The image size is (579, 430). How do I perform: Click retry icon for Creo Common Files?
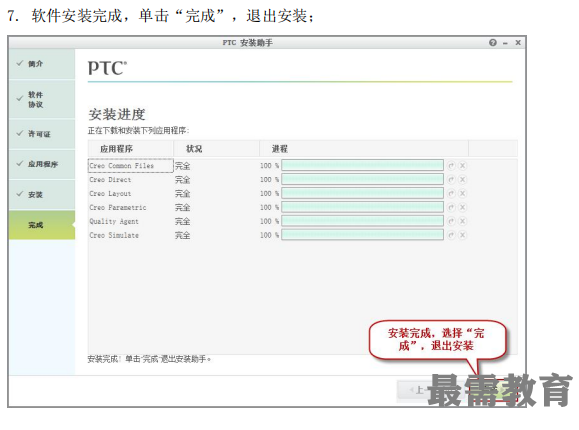point(451,165)
